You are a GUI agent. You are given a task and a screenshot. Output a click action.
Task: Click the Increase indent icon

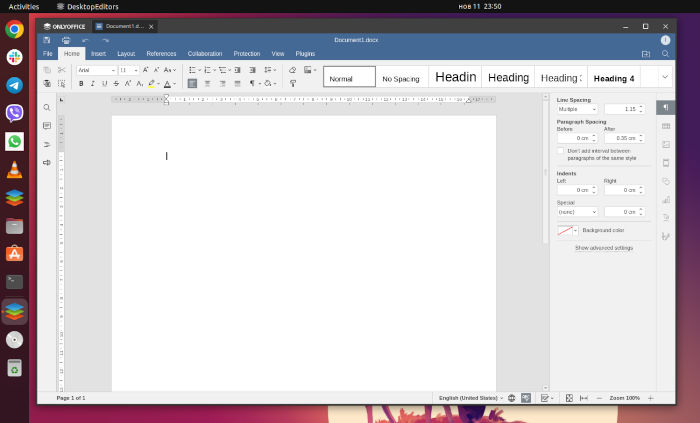pyautogui.click(x=252, y=70)
